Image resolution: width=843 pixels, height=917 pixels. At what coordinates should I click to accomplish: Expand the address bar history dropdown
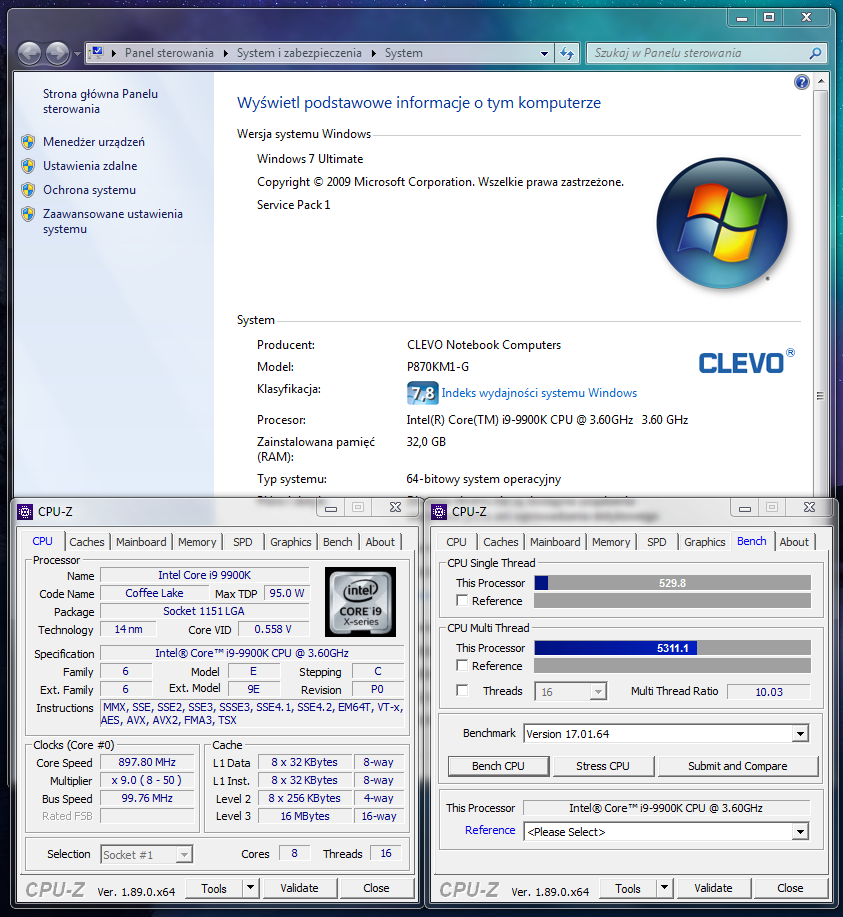point(544,53)
